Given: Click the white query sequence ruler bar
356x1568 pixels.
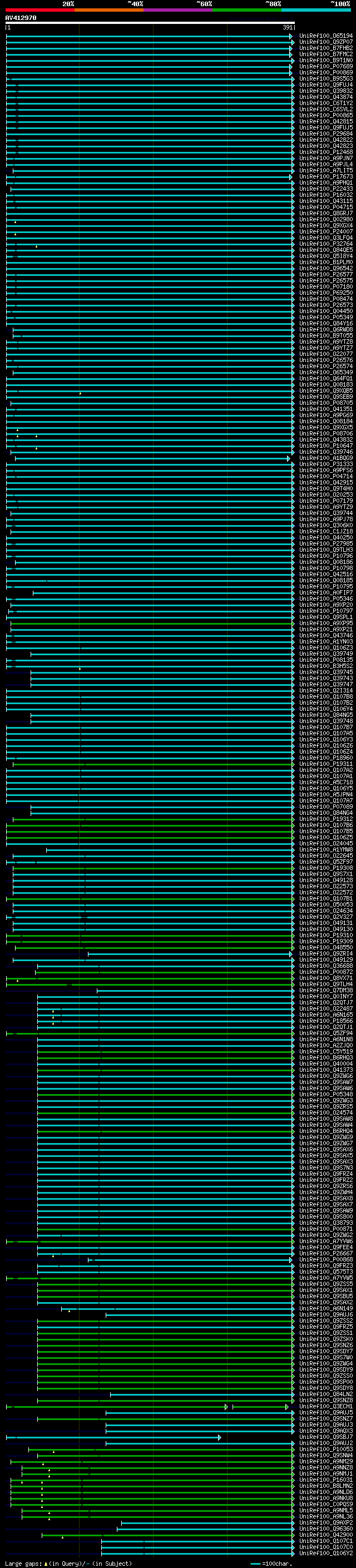Looking at the screenshot, I should coord(150,23).
